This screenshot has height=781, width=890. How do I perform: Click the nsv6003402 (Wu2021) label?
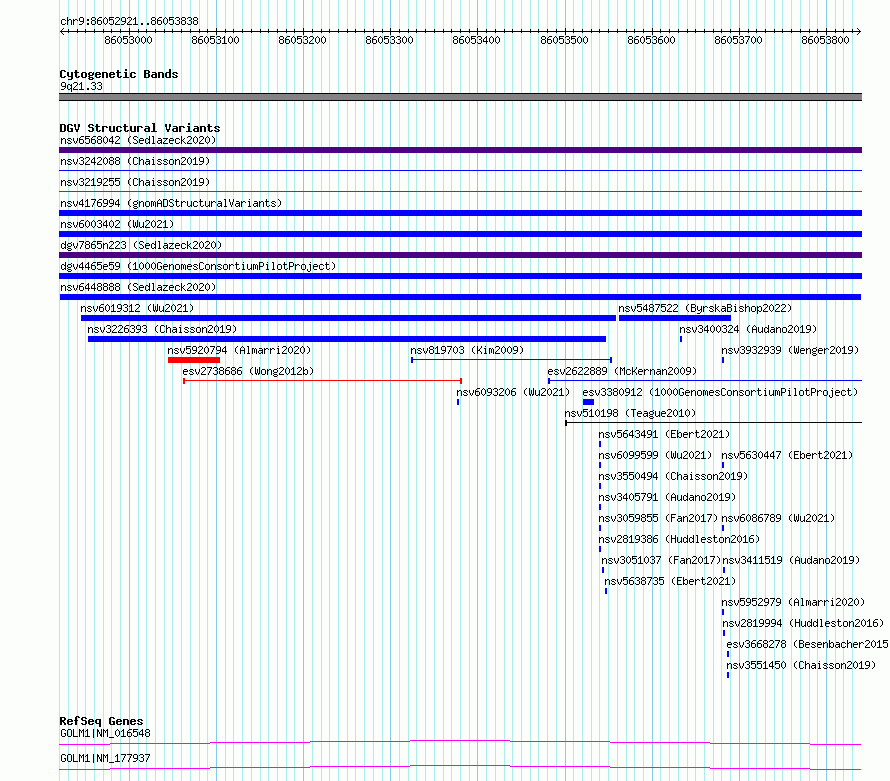[117, 224]
